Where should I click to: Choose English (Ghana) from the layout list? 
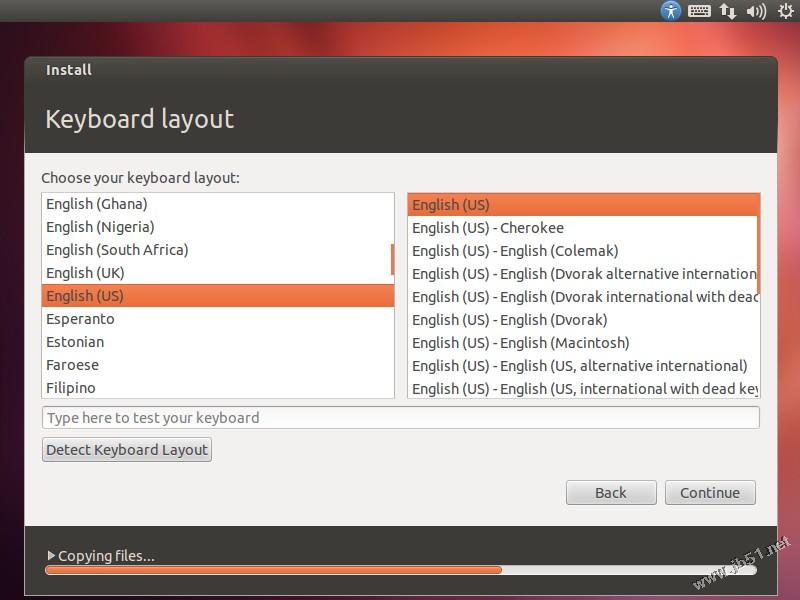[x=218, y=204]
